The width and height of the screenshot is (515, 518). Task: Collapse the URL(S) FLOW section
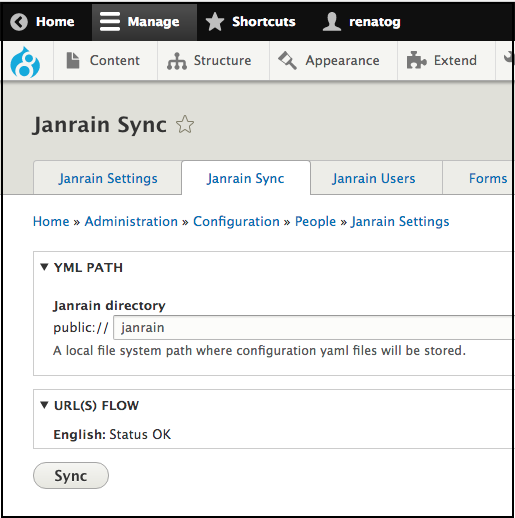coord(90,406)
